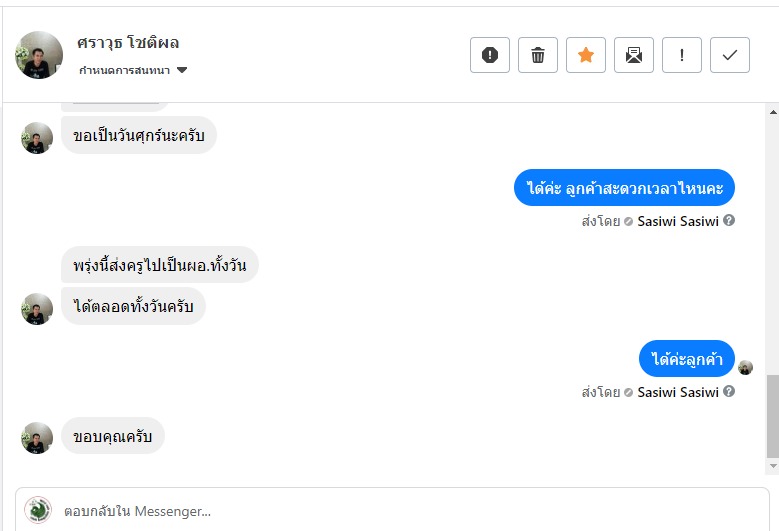Delete conversation using the trash icon
The image size is (779, 531).
tap(538, 55)
